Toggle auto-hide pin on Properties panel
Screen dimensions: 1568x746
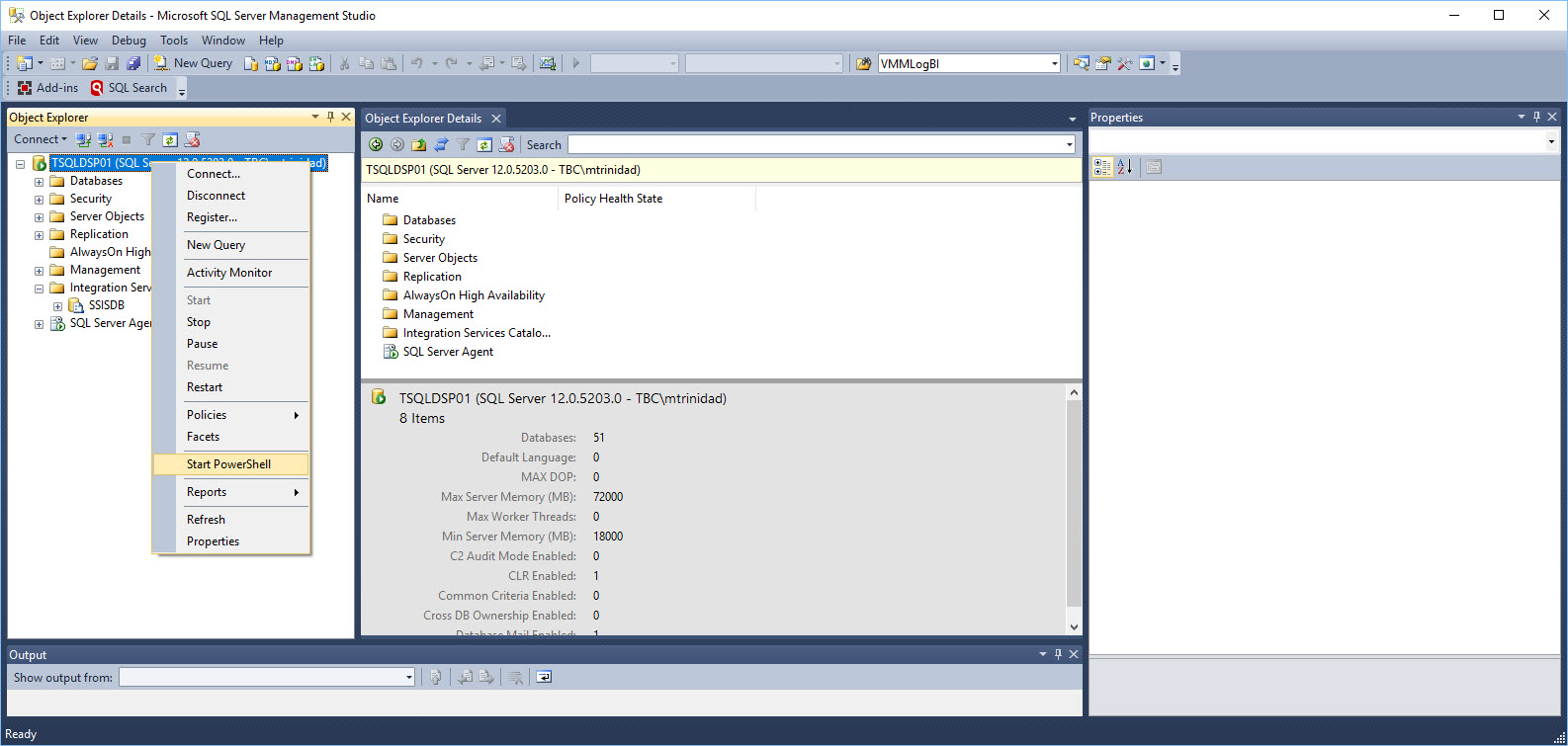[1536, 117]
